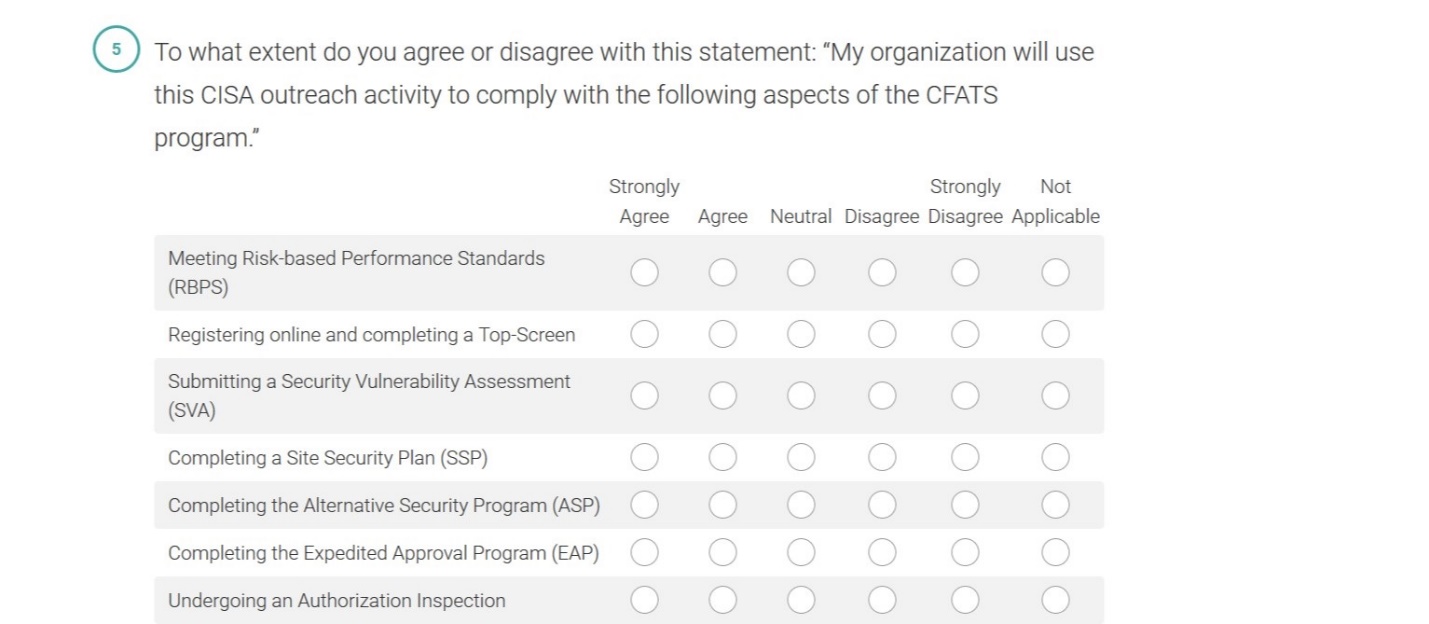The height and width of the screenshot is (624, 1429).
Task: Select Strongly Agree for Meeting Risk-based Performance Standards
Action: click(644, 272)
